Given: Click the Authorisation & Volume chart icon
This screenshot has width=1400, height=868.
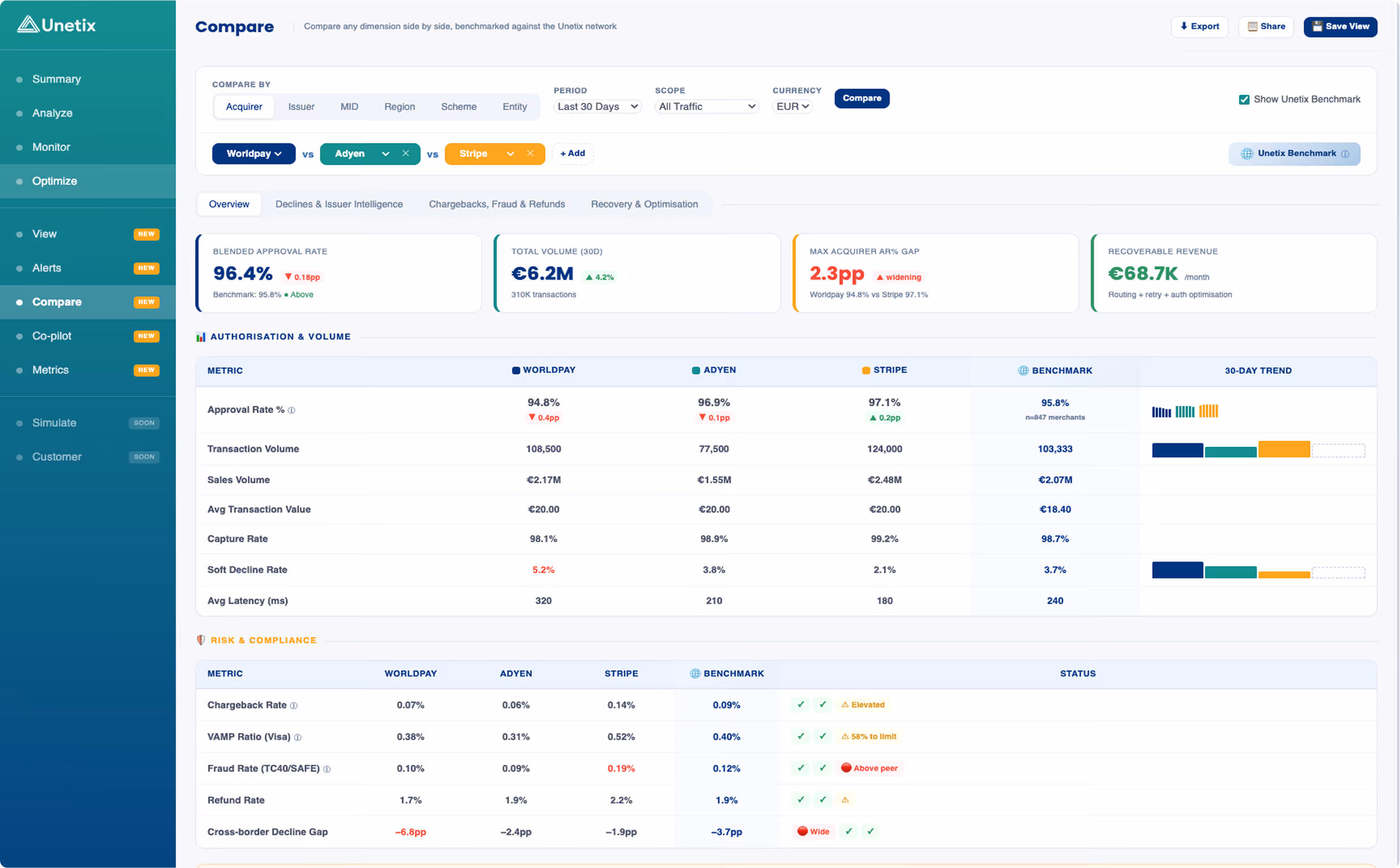Looking at the screenshot, I should tap(201, 337).
